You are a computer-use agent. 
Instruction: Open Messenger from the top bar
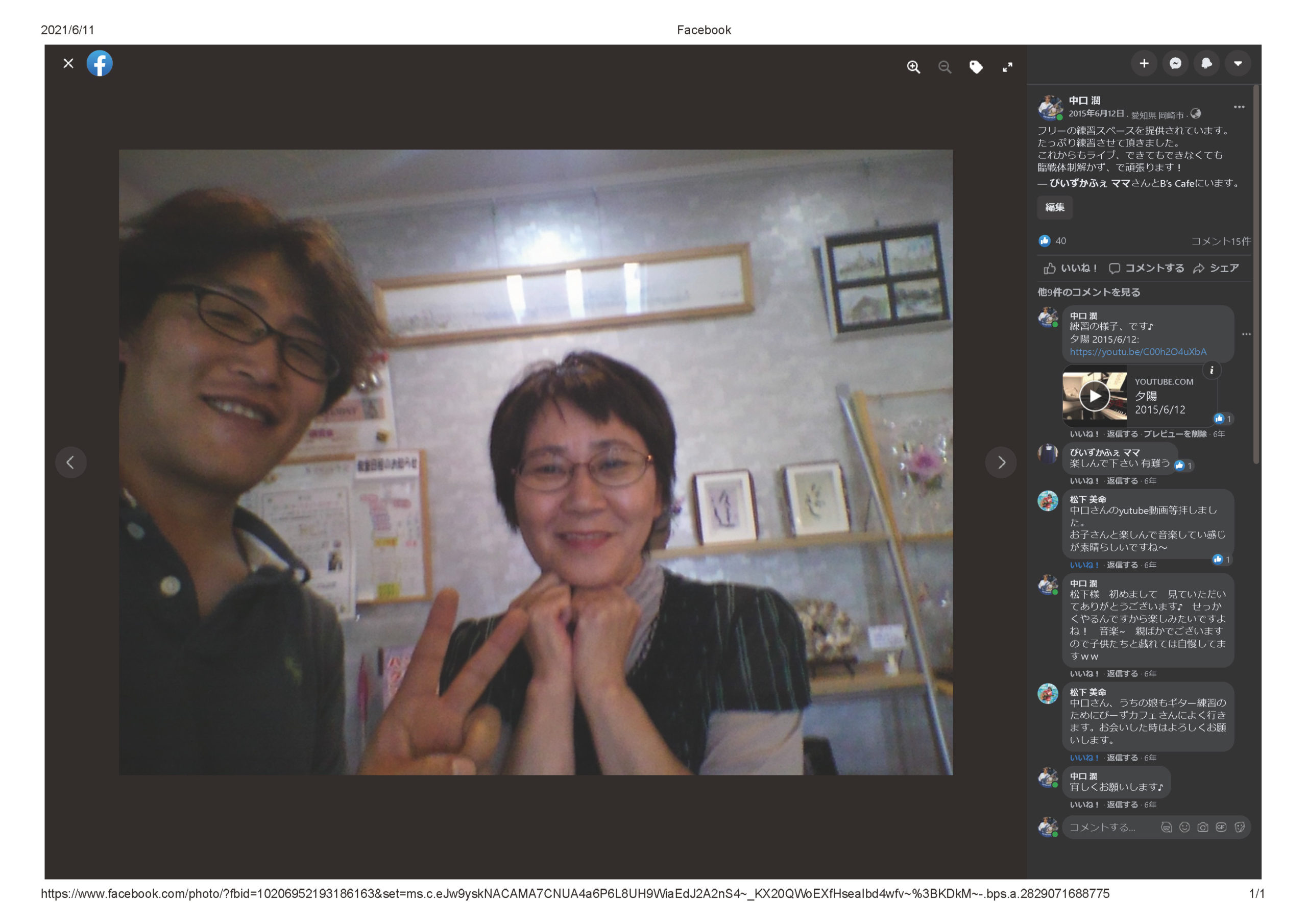pyautogui.click(x=1175, y=63)
